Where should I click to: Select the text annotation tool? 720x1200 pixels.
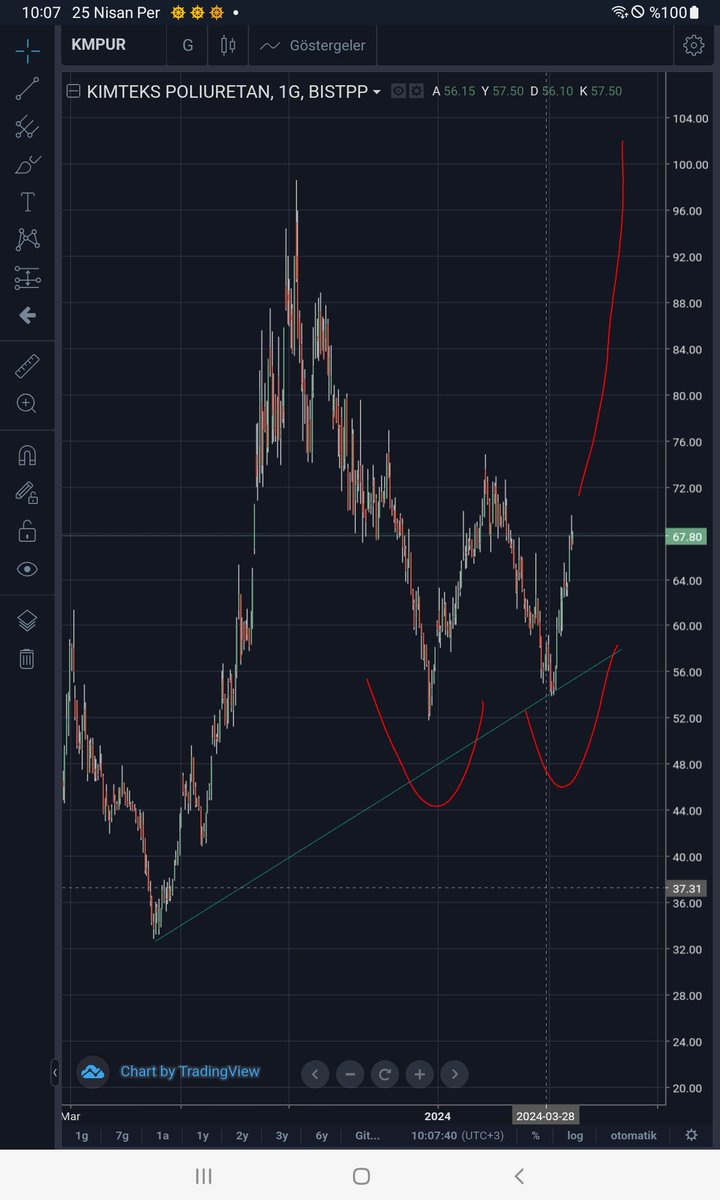pyautogui.click(x=27, y=202)
